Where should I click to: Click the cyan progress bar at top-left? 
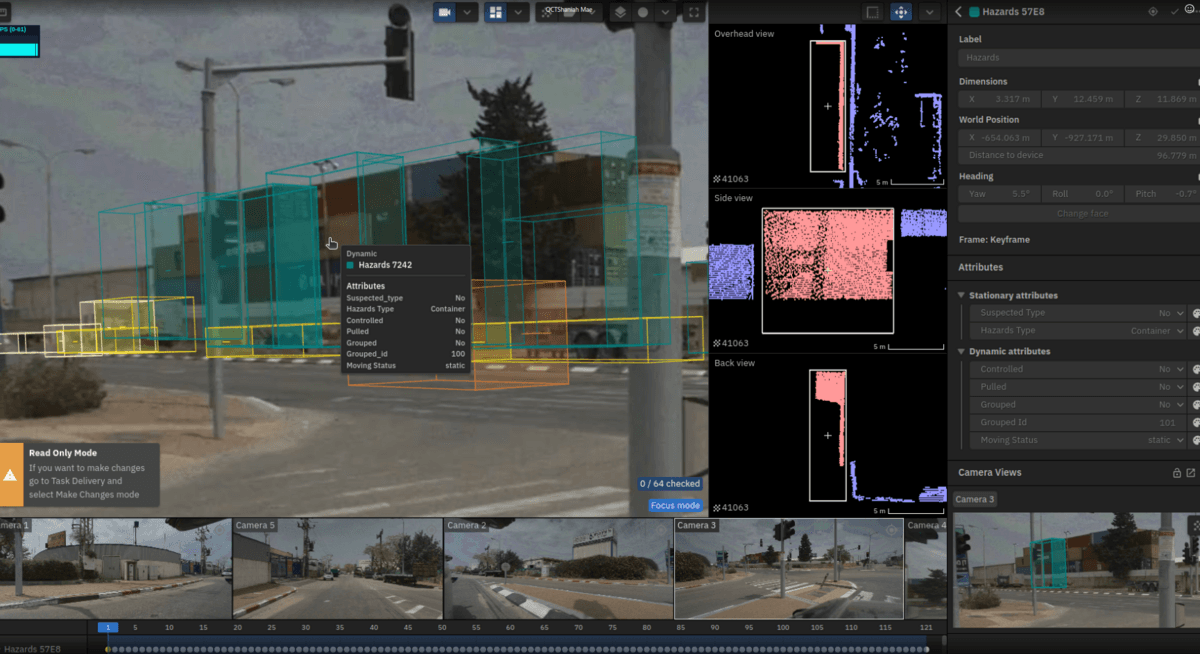click(19, 49)
